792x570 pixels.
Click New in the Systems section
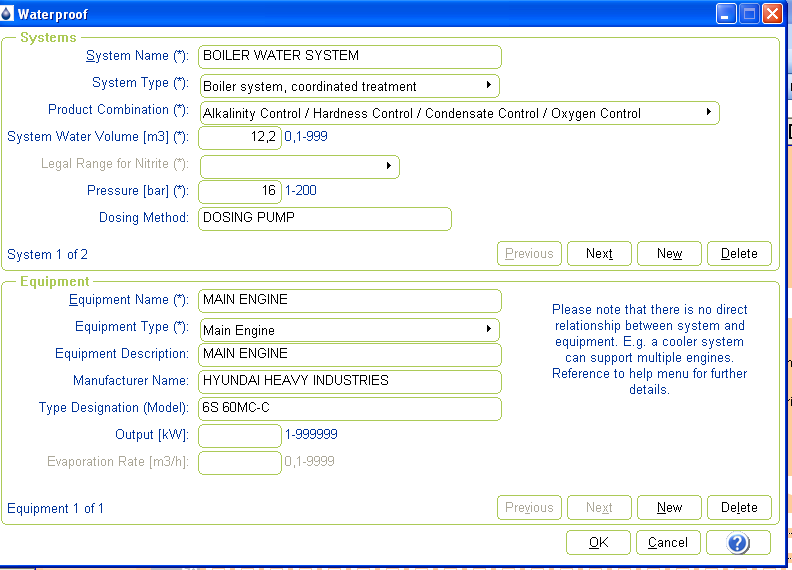[x=669, y=254]
